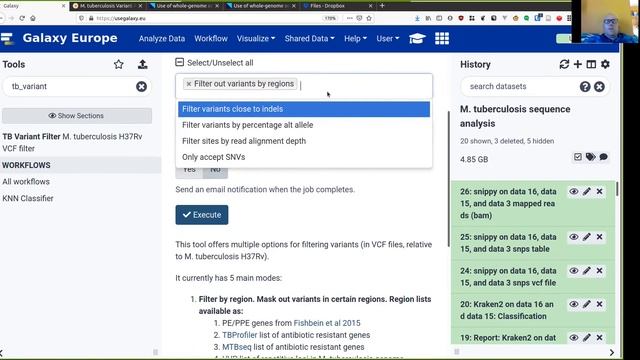Delete dataset 19 Report Kraken2
Viewport: 640px width, 360px height.
[x=599, y=338]
